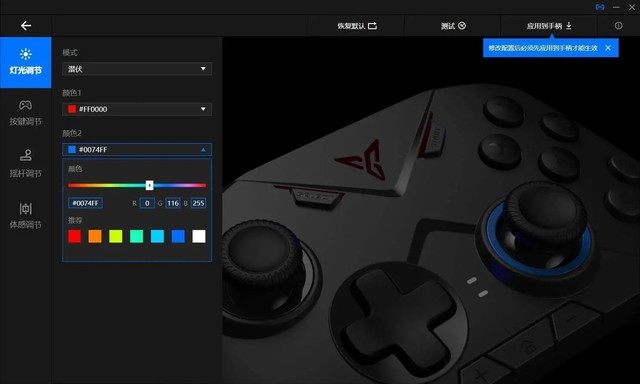640x384 pixels.
Task: Dismiss the blue notification tooltip
Action: pyautogui.click(x=608, y=48)
